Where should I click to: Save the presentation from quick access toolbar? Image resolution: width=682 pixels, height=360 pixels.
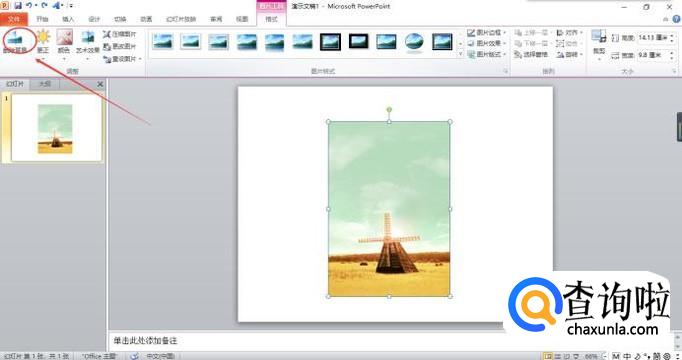click(18, 6)
